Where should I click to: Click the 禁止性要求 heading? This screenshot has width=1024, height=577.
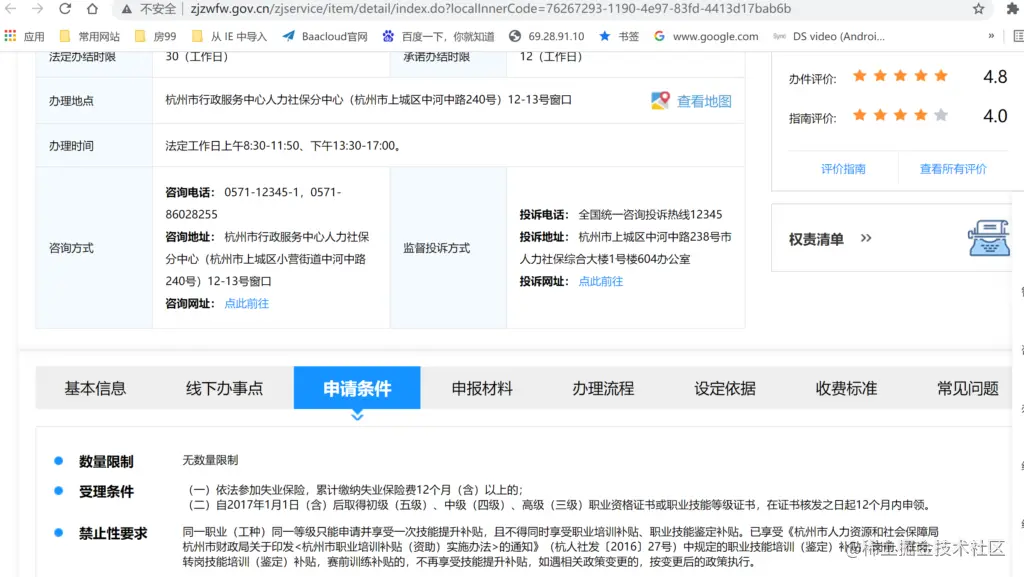pyautogui.click(x=113, y=533)
